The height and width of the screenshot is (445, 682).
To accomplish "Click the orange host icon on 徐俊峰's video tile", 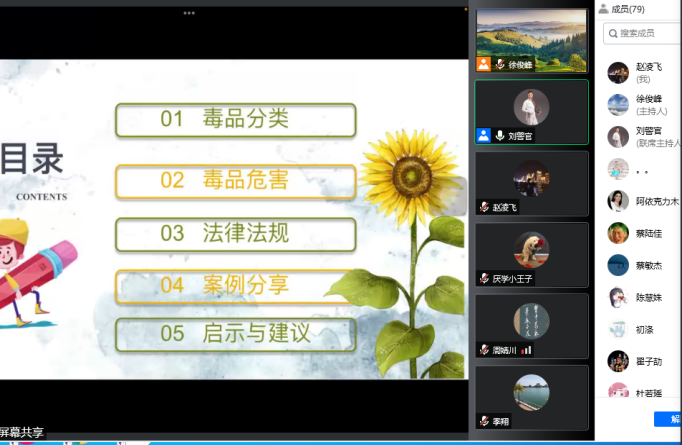I will pyautogui.click(x=484, y=64).
